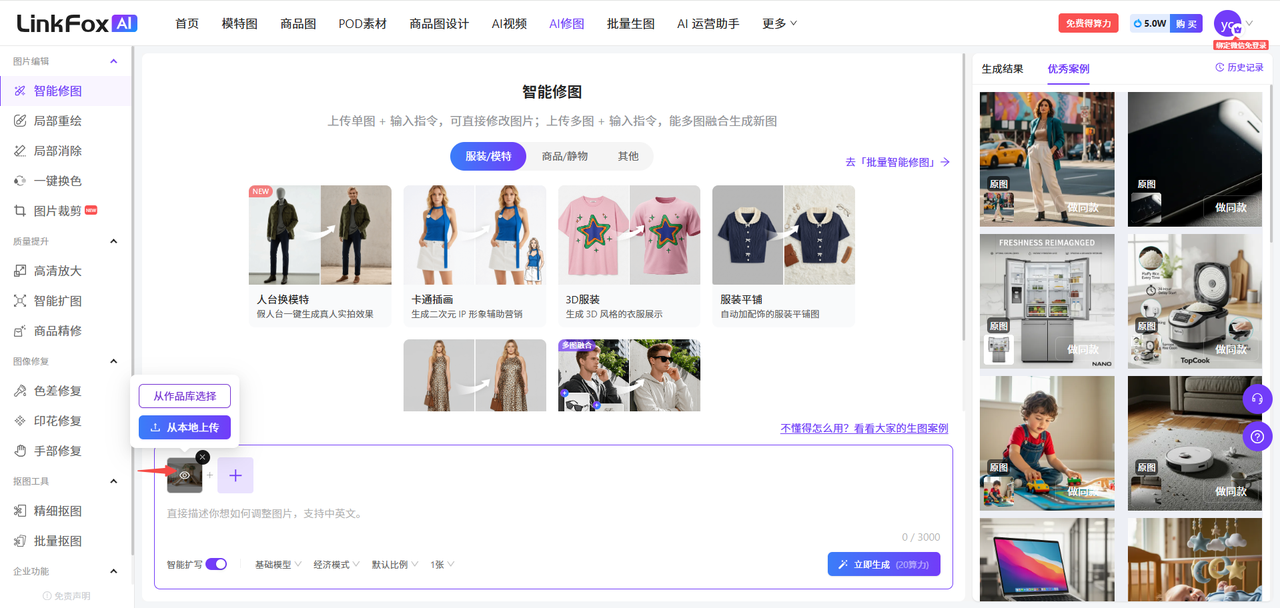Open the 一键换色 tool icon
Viewport: 1280px width, 608px height.
point(20,181)
